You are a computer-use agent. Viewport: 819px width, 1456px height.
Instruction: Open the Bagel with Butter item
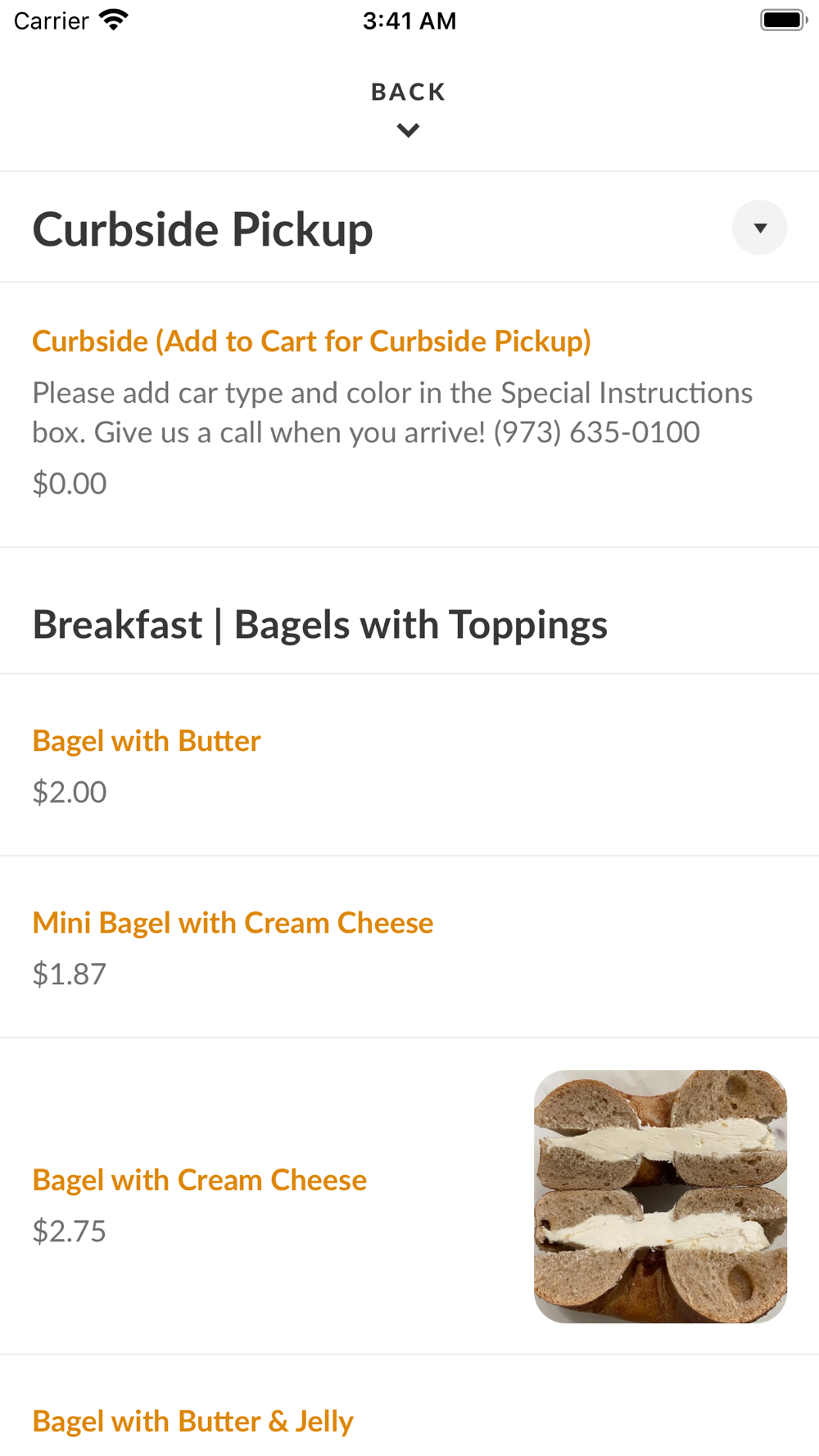pos(147,741)
